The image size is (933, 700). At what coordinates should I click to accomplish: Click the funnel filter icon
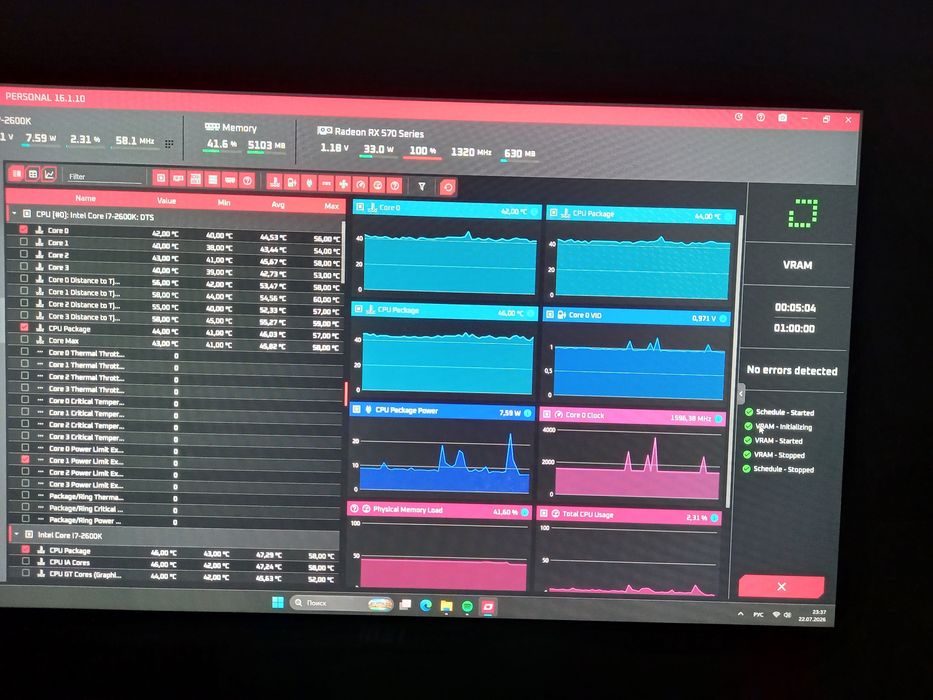tap(422, 187)
